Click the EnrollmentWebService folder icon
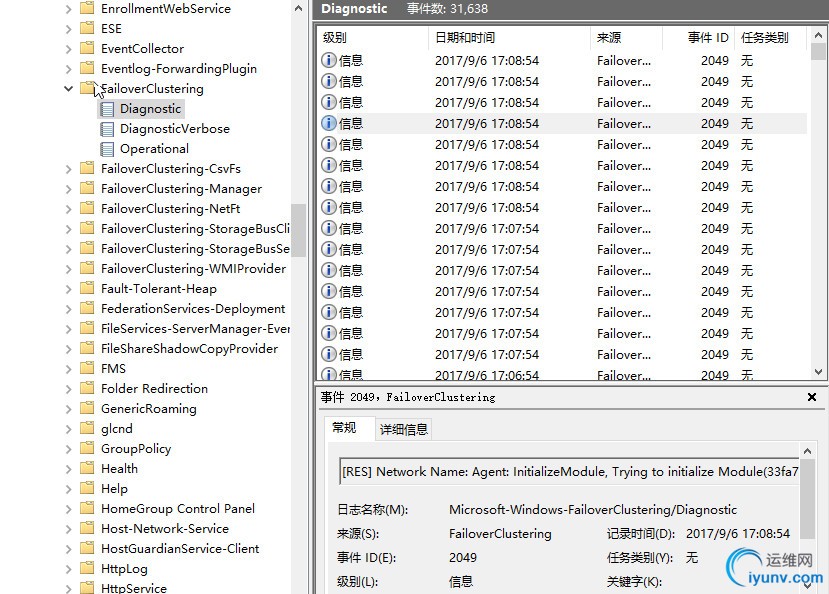Image resolution: width=829 pixels, height=594 pixels. (x=87, y=8)
